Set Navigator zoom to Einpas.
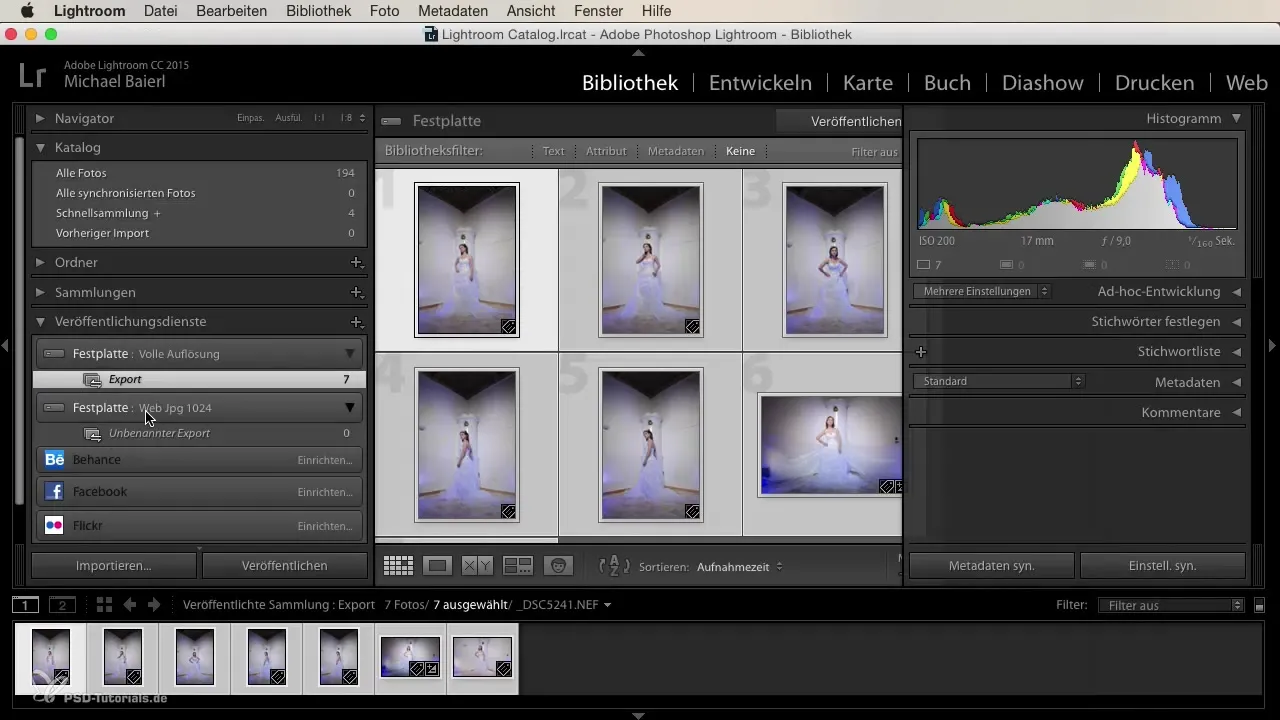 251,118
